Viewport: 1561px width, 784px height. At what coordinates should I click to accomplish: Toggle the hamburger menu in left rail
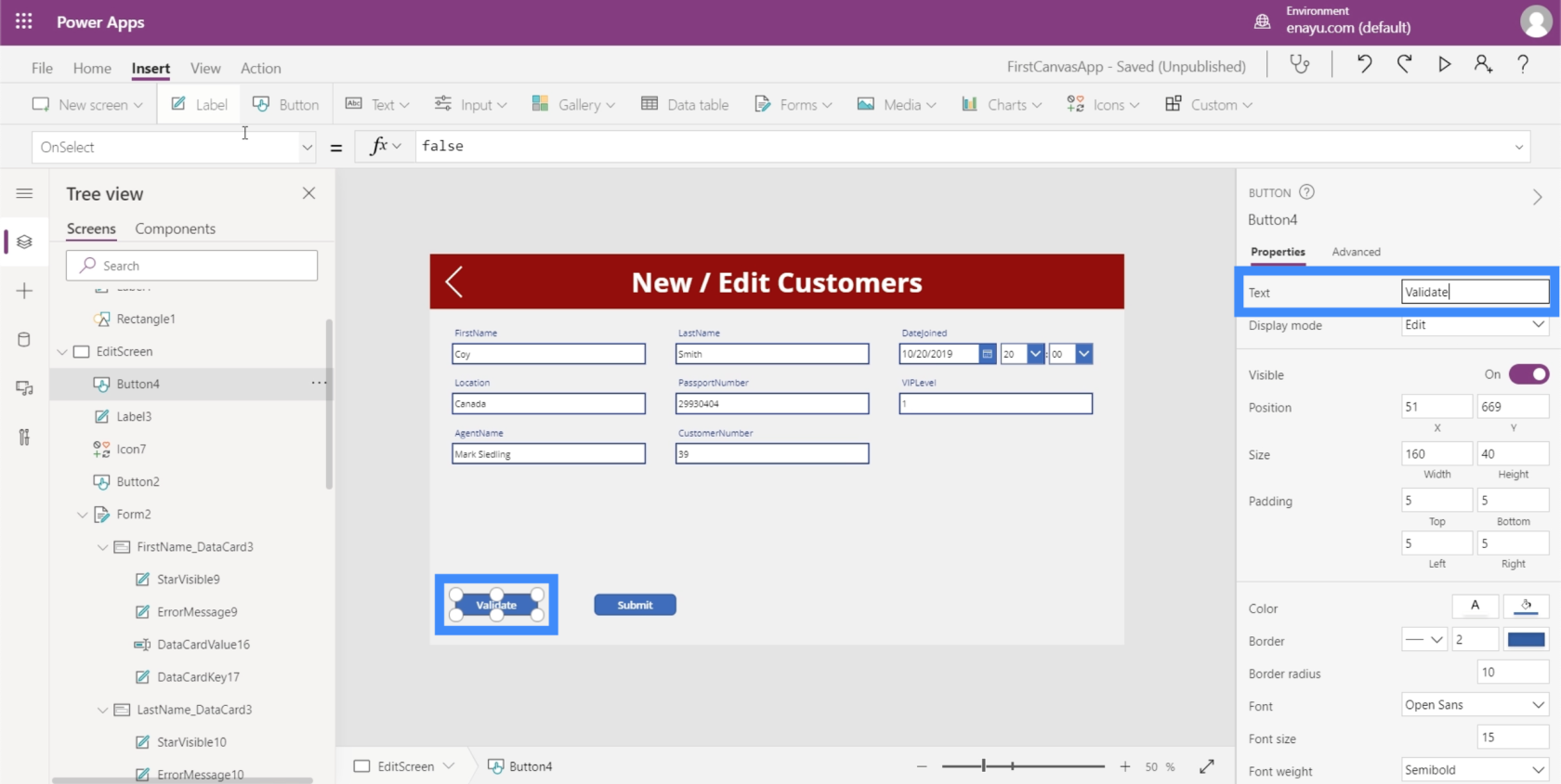coord(24,193)
